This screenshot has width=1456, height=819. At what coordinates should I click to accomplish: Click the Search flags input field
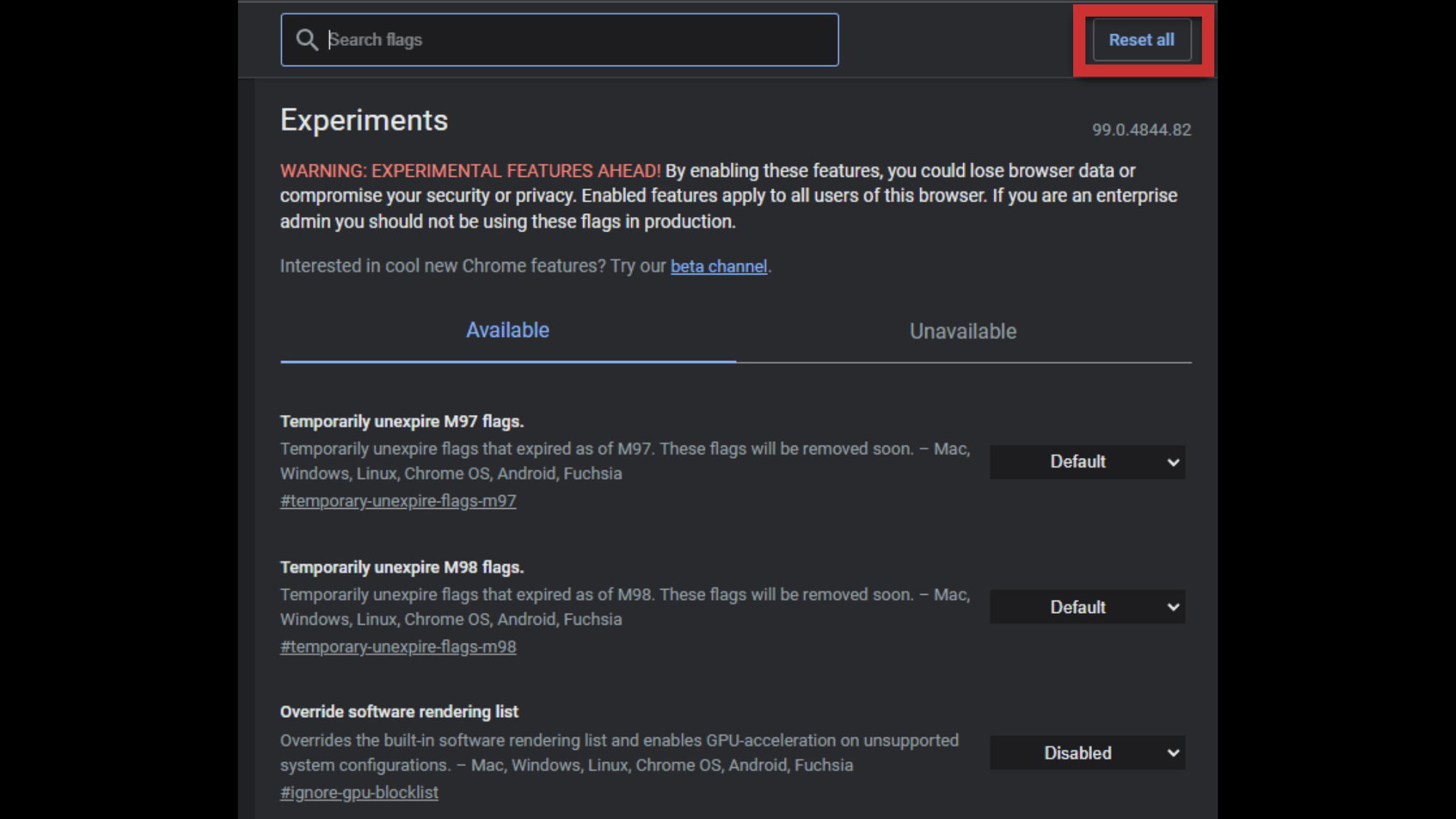[x=559, y=39]
